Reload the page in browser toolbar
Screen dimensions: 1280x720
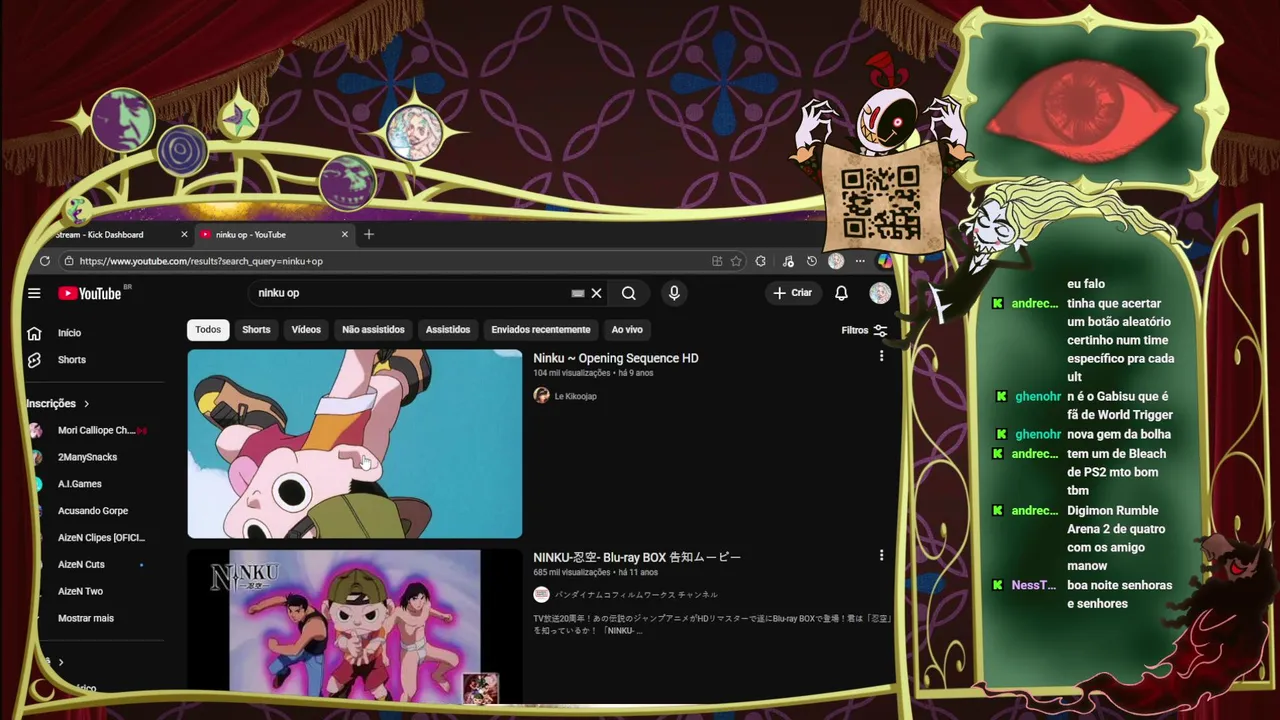point(45,261)
